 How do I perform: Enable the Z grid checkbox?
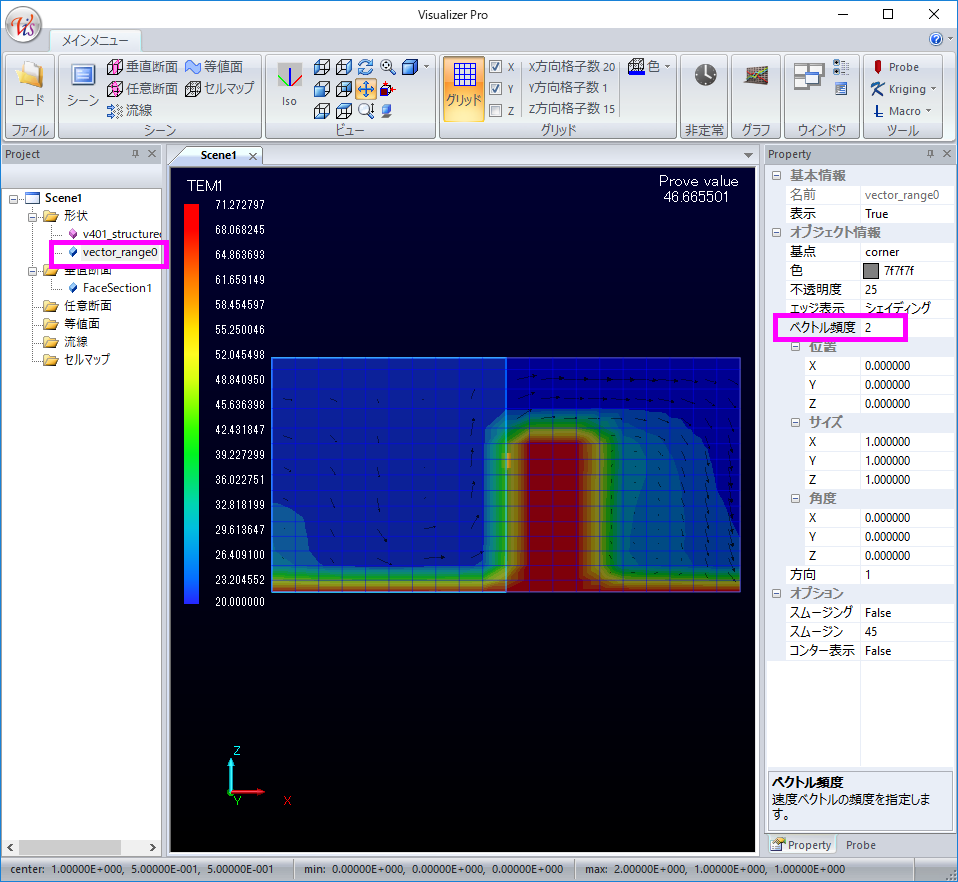coord(496,111)
